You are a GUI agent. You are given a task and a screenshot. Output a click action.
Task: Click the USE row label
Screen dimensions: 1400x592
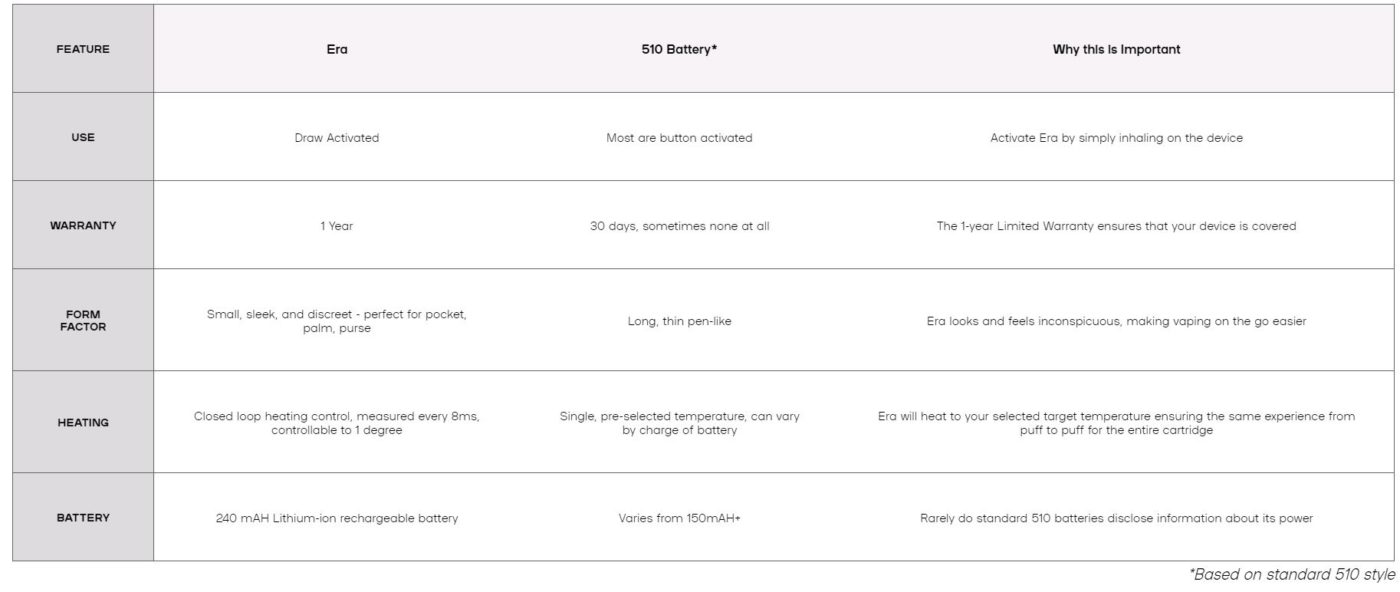(x=83, y=138)
